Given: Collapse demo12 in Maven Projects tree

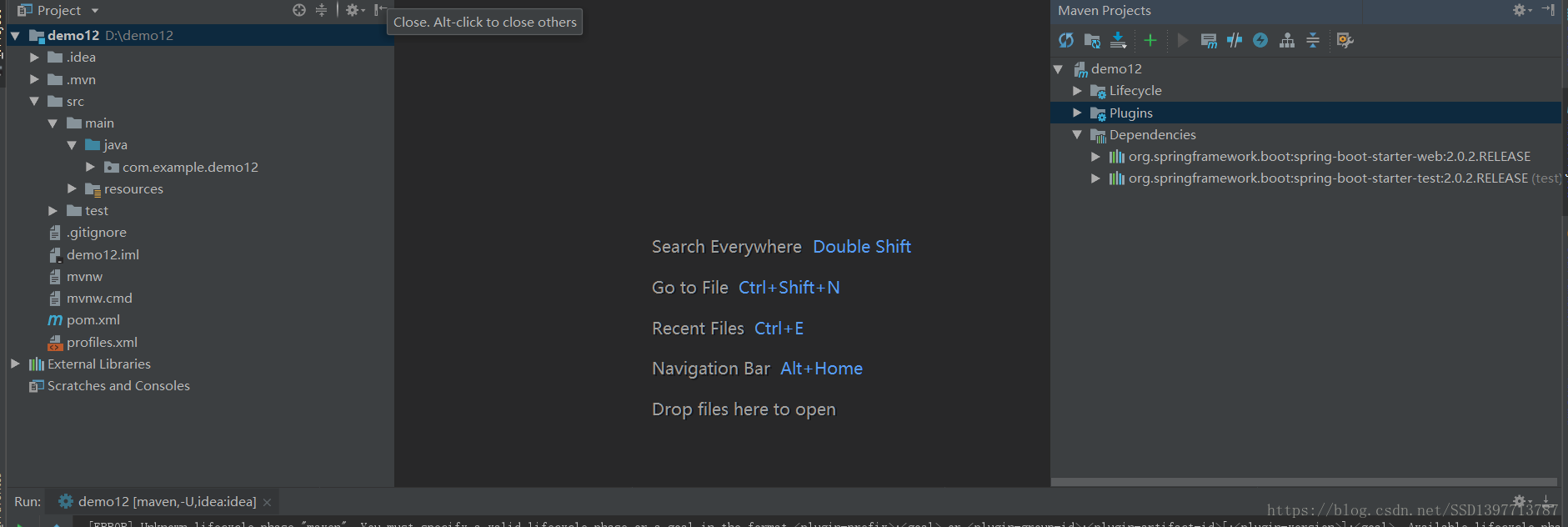Looking at the screenshot, I should pos(1059,69).
